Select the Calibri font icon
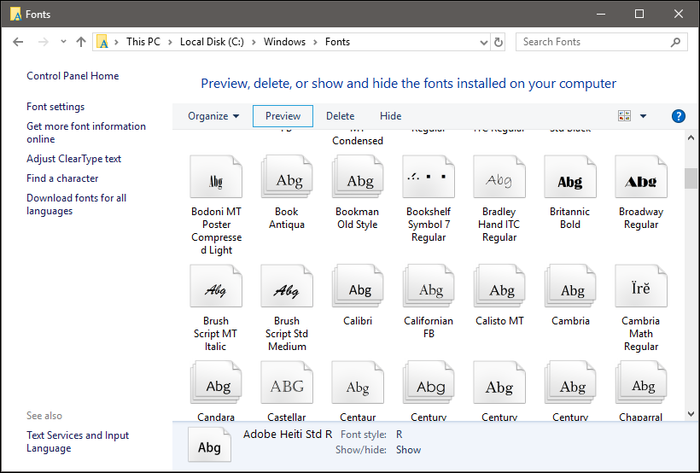Viewport: 700px width, 473px height. (357, 286)
